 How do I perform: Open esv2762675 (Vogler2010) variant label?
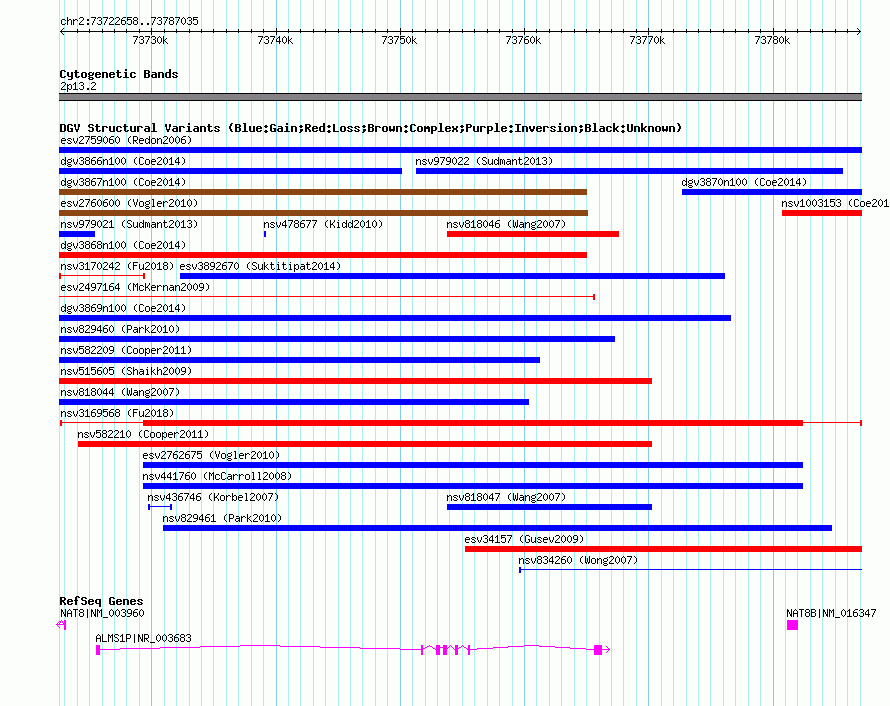pos(211,455)
